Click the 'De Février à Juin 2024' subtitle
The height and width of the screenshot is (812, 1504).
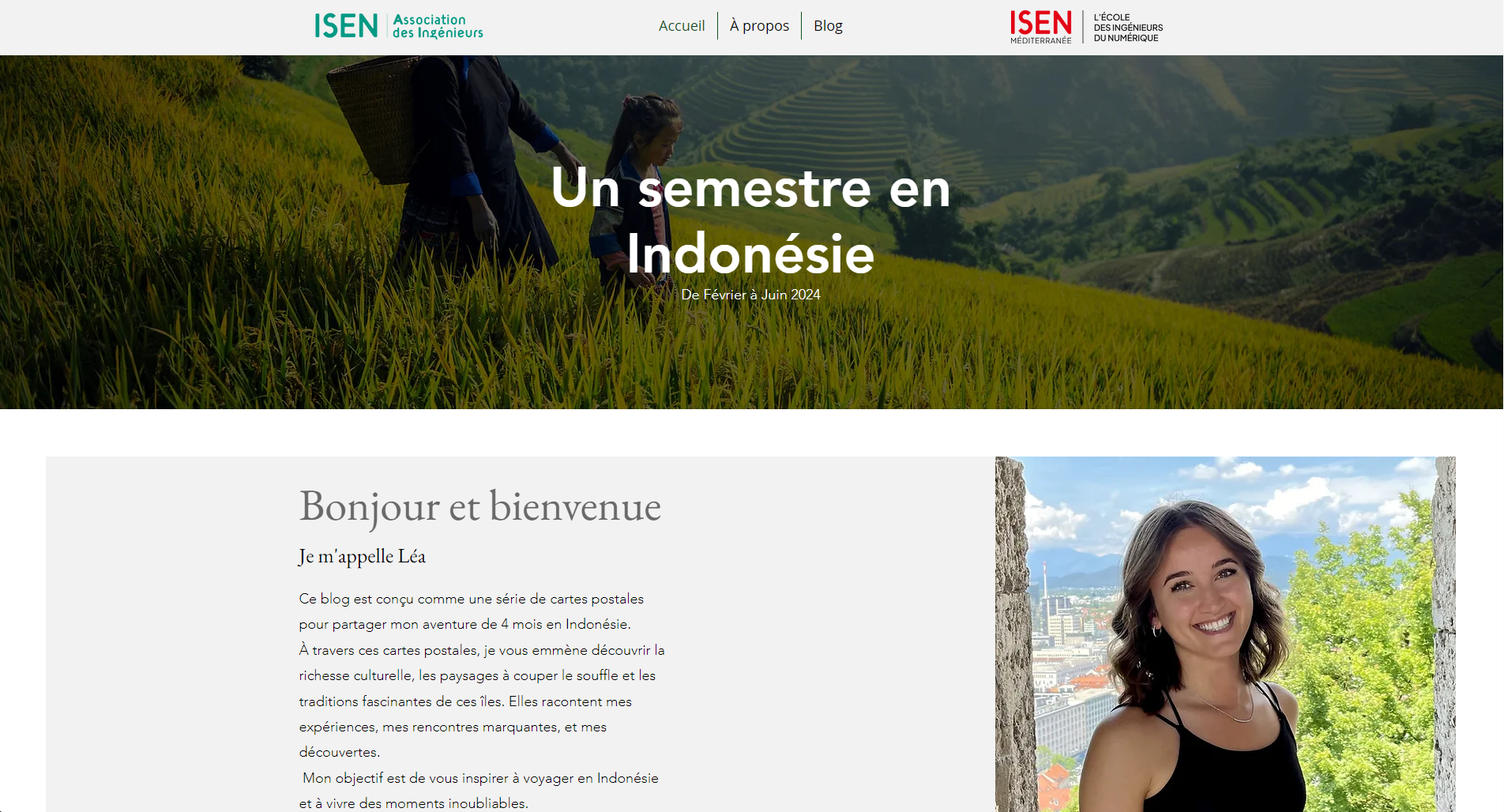point(750,295)
